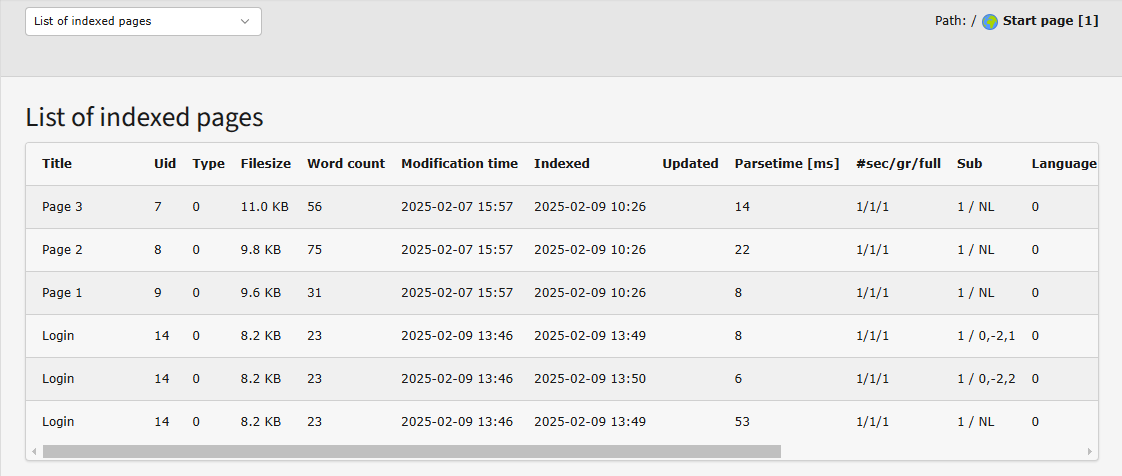Viewport: 1122px width, 476px height.
Task: Click the left arrow of horizontal scrollbar
Action: coord(35,451)
